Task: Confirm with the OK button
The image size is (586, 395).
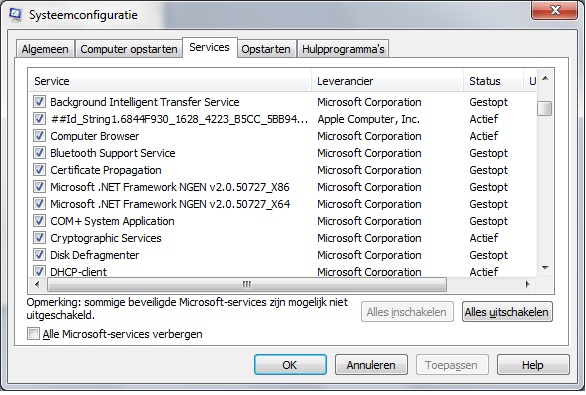Action: (290, 365)
